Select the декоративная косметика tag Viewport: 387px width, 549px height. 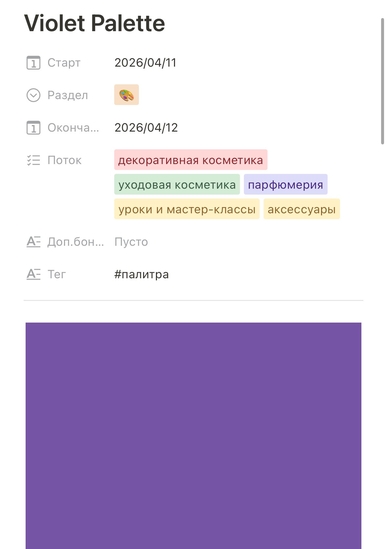pyautogui.click(x=191, y=160)
